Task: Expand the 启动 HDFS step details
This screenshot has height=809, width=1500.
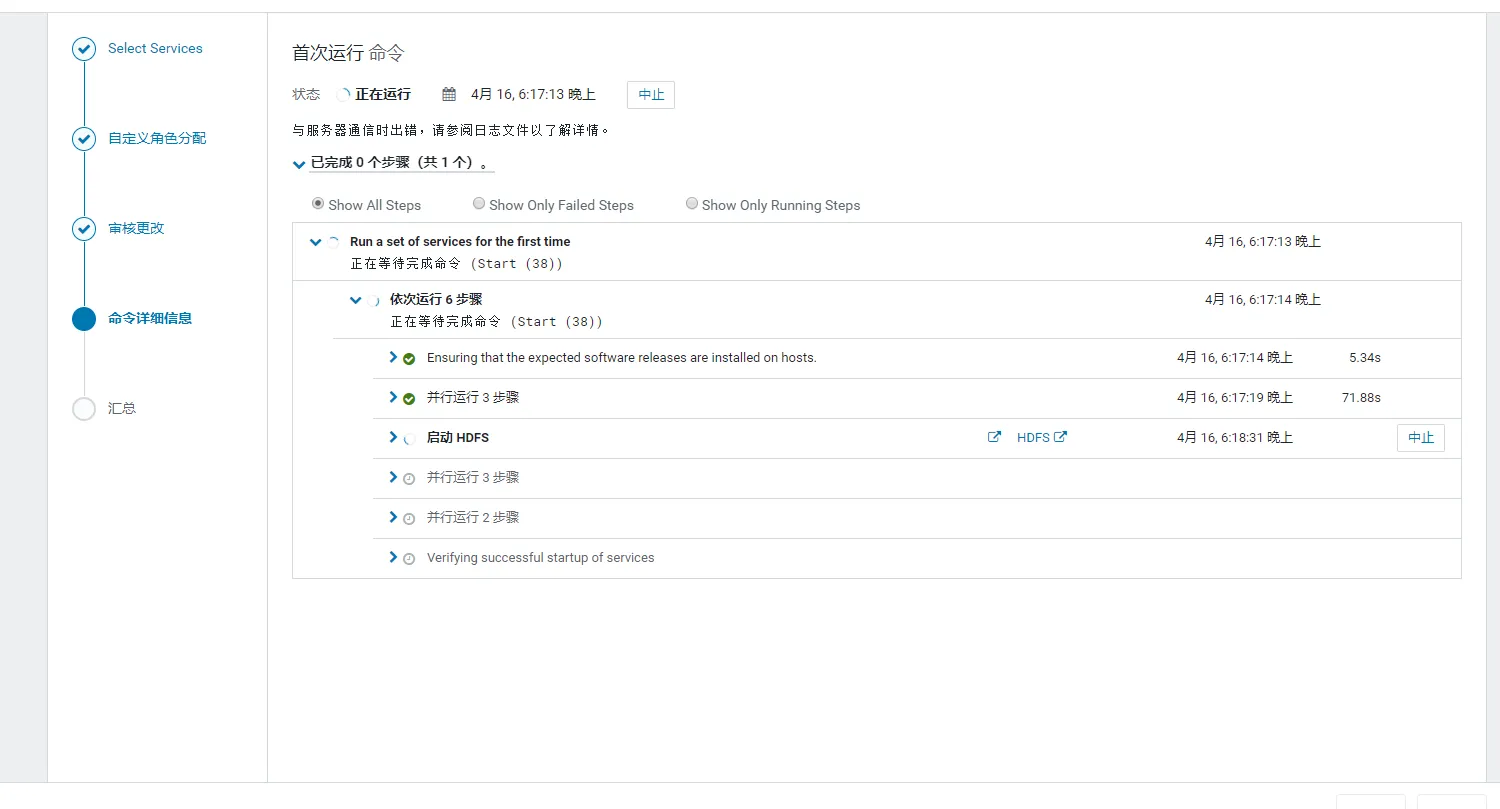Action: [x=393, y=437]
